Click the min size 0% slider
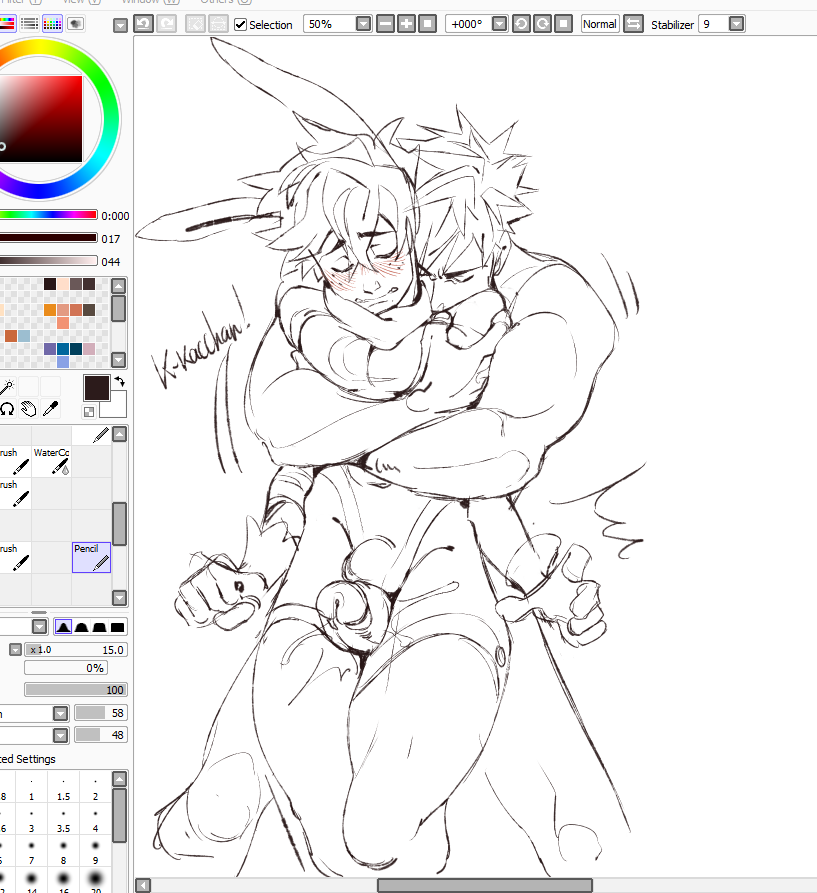817x893 pixels. (x=65, y=668)
